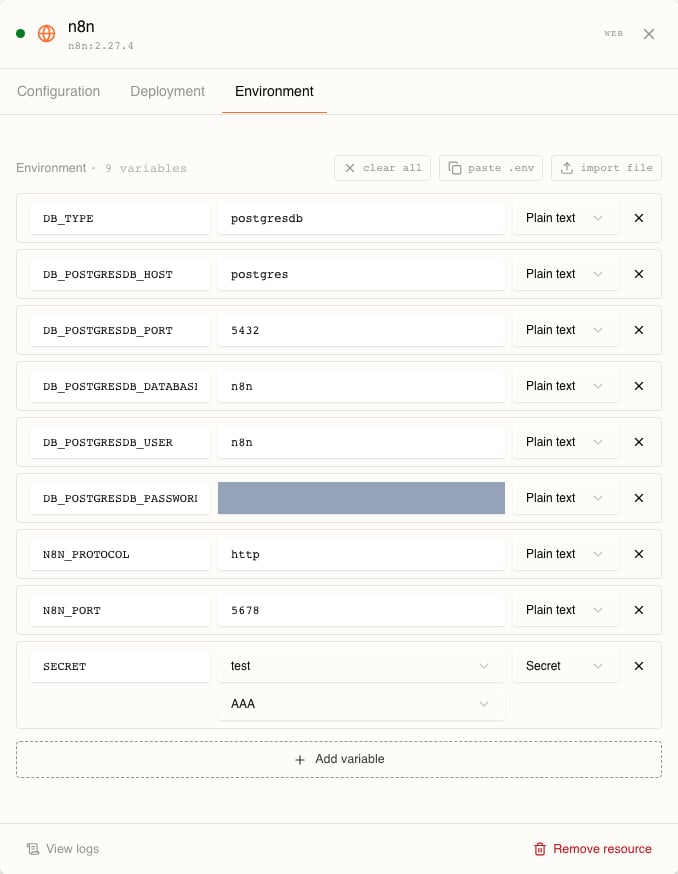The height and width of the screenshot is (874, 678).
Task: Click the paste .env button
Action: tap(491, 168)
